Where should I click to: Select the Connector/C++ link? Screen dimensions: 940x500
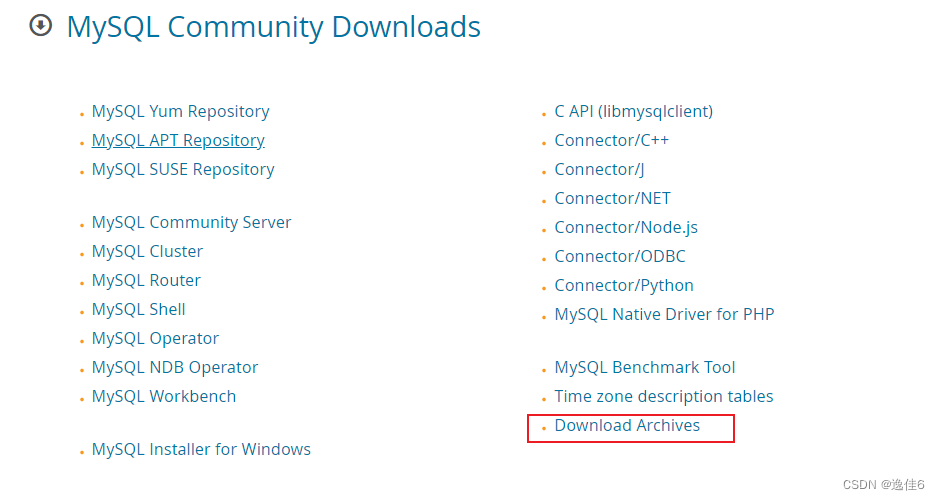pos(611,140)
